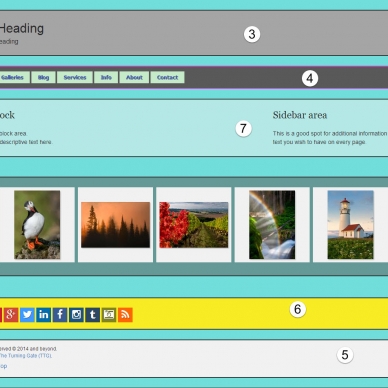Click the large Heading site title

point(22,29)
